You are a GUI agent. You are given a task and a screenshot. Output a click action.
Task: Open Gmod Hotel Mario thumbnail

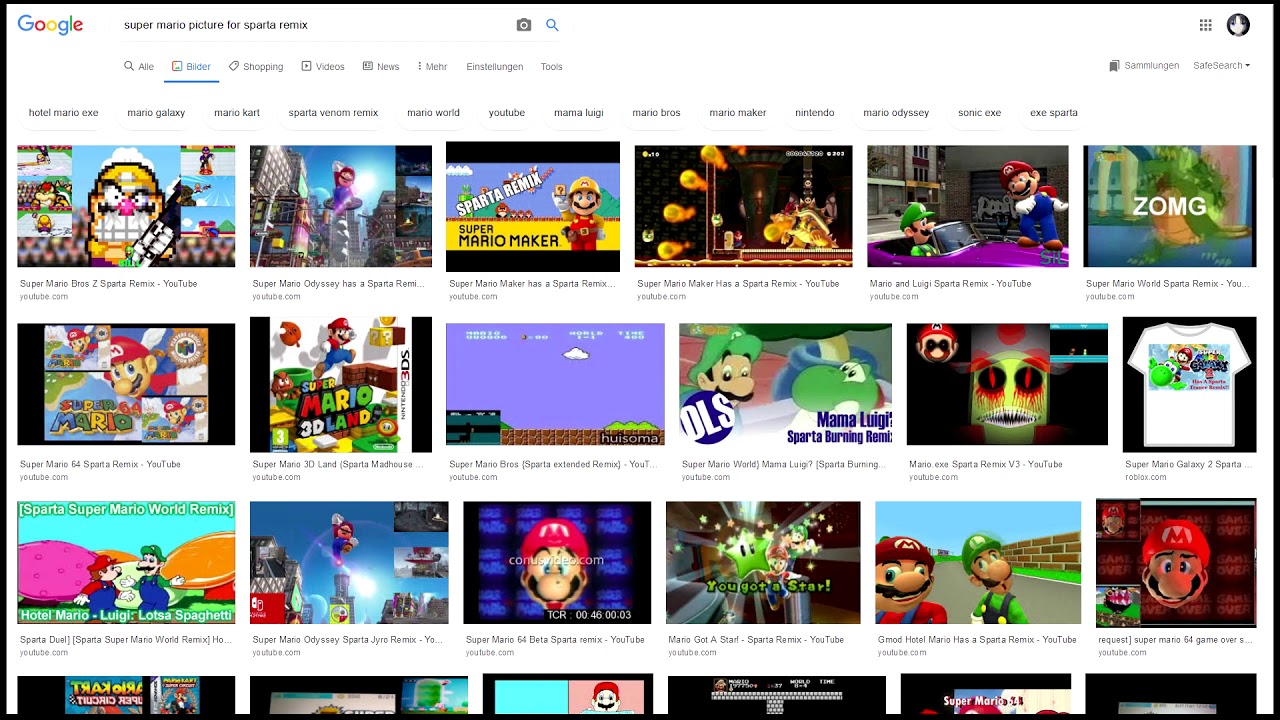pos(978,562)
